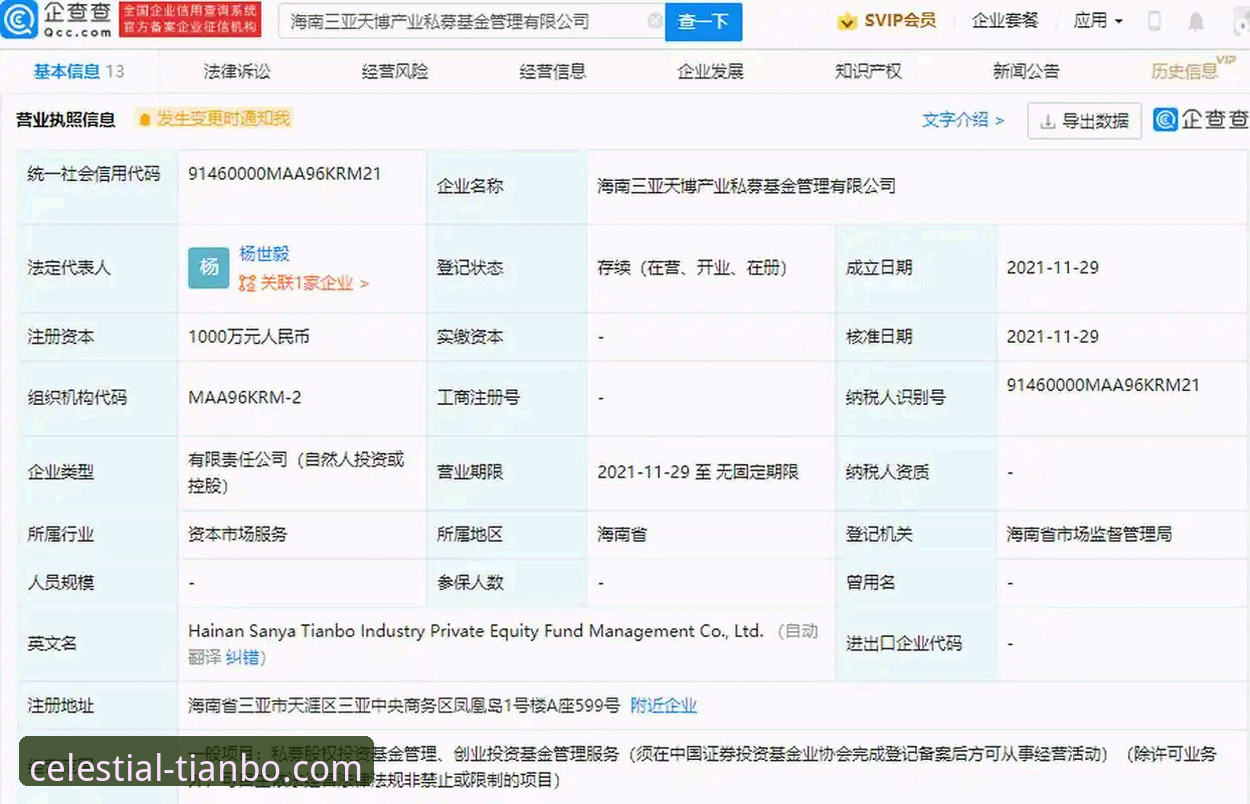Clear the search box with the X icon
This screenshot has height=804, width=1250.
pos(655,21)
